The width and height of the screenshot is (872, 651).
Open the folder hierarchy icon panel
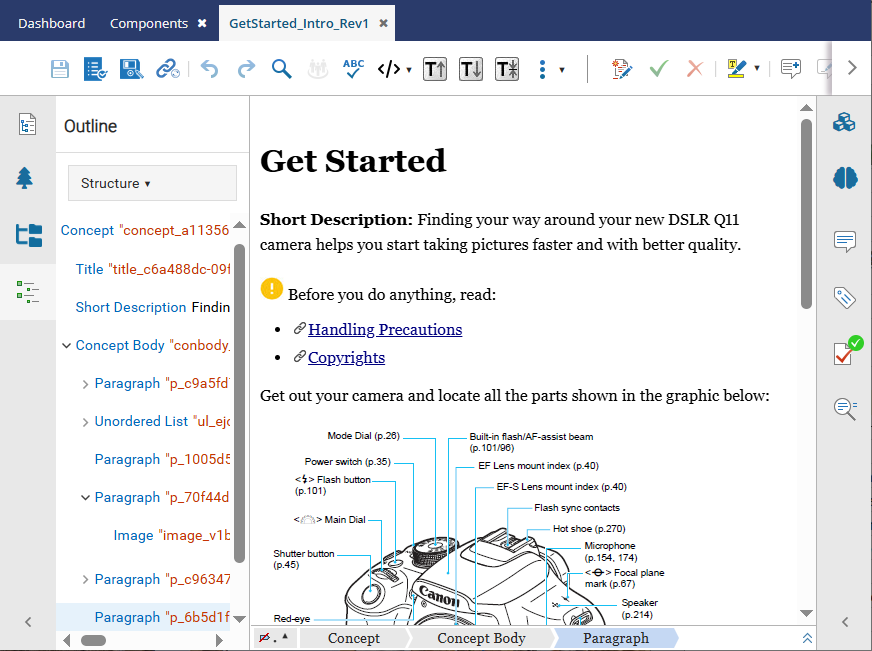[x=28, y=235]
